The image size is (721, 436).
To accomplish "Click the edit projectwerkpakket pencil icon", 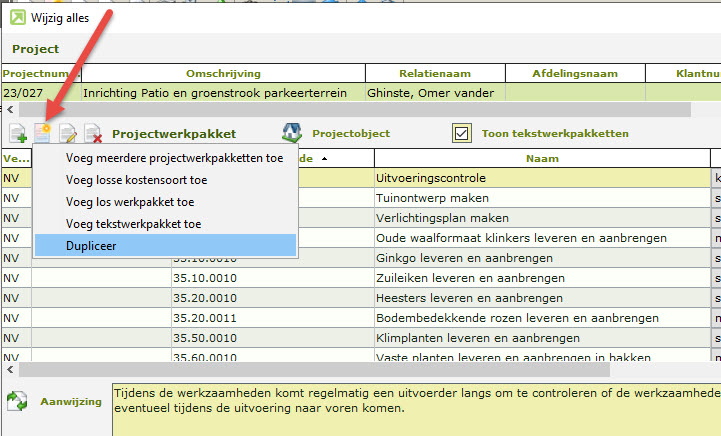I will coord(67,133).
